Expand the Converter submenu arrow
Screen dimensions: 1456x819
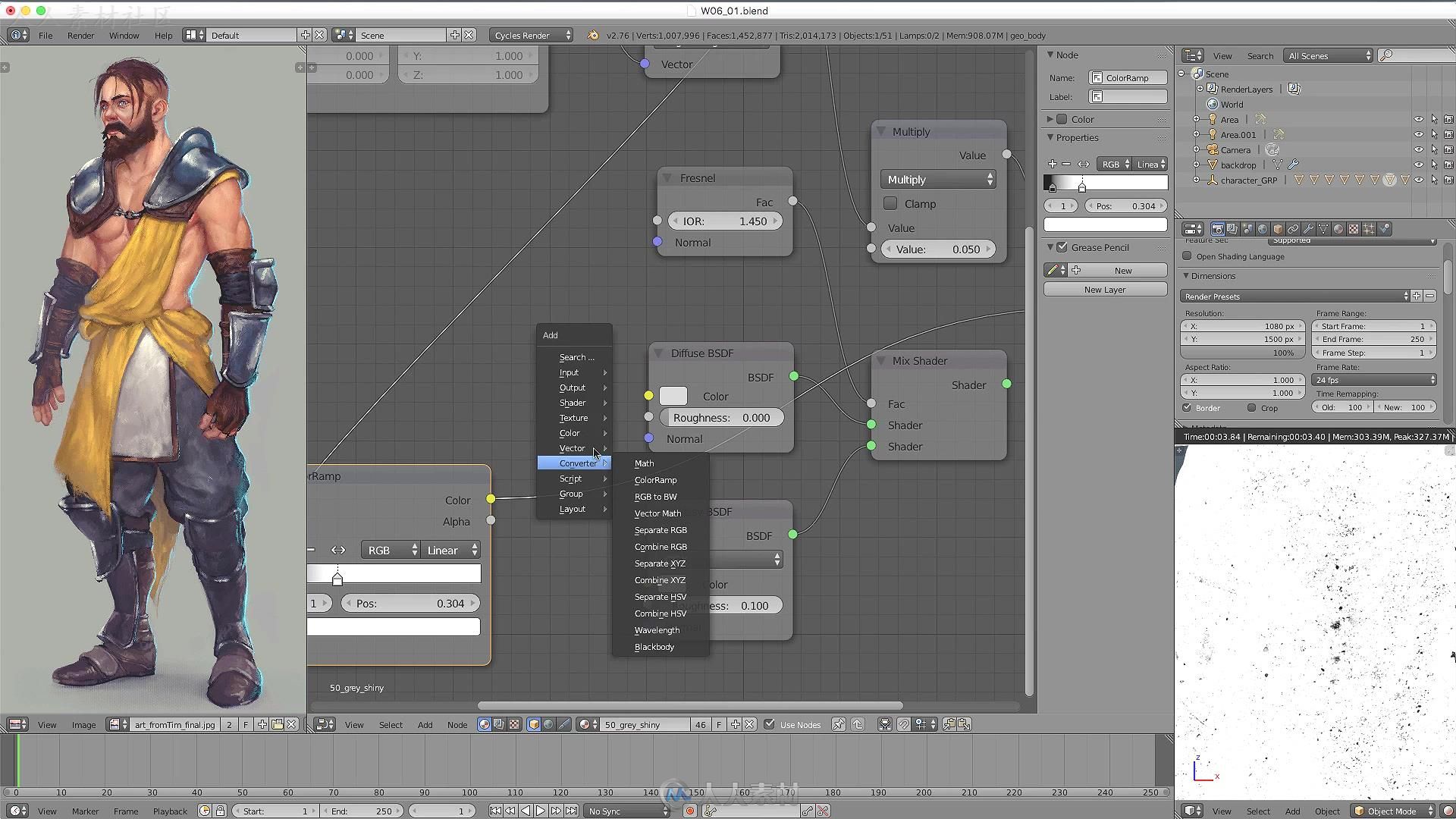(x=605, y=463)
